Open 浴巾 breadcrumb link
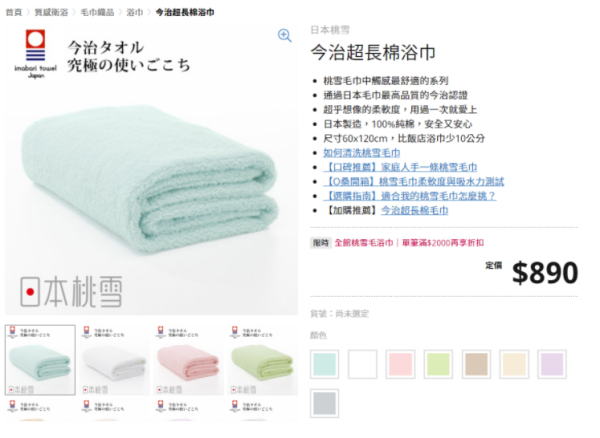 tap(133, 12)
